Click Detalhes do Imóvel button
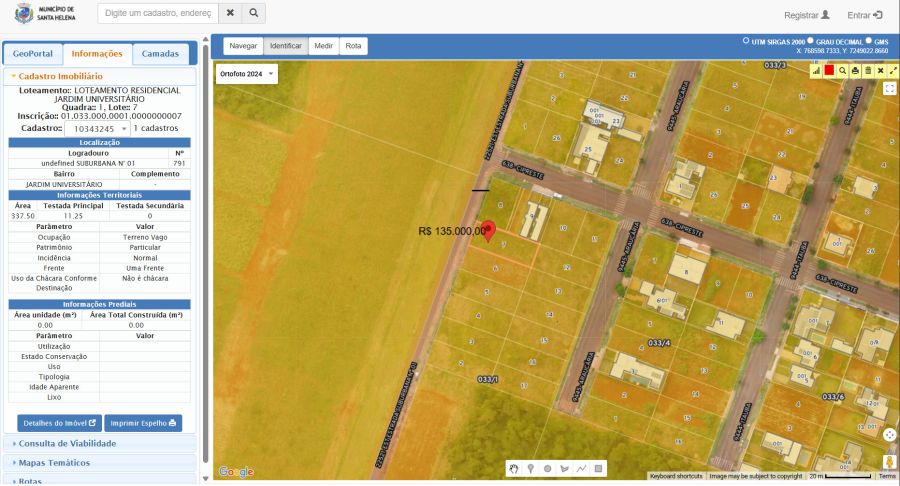 59,422
